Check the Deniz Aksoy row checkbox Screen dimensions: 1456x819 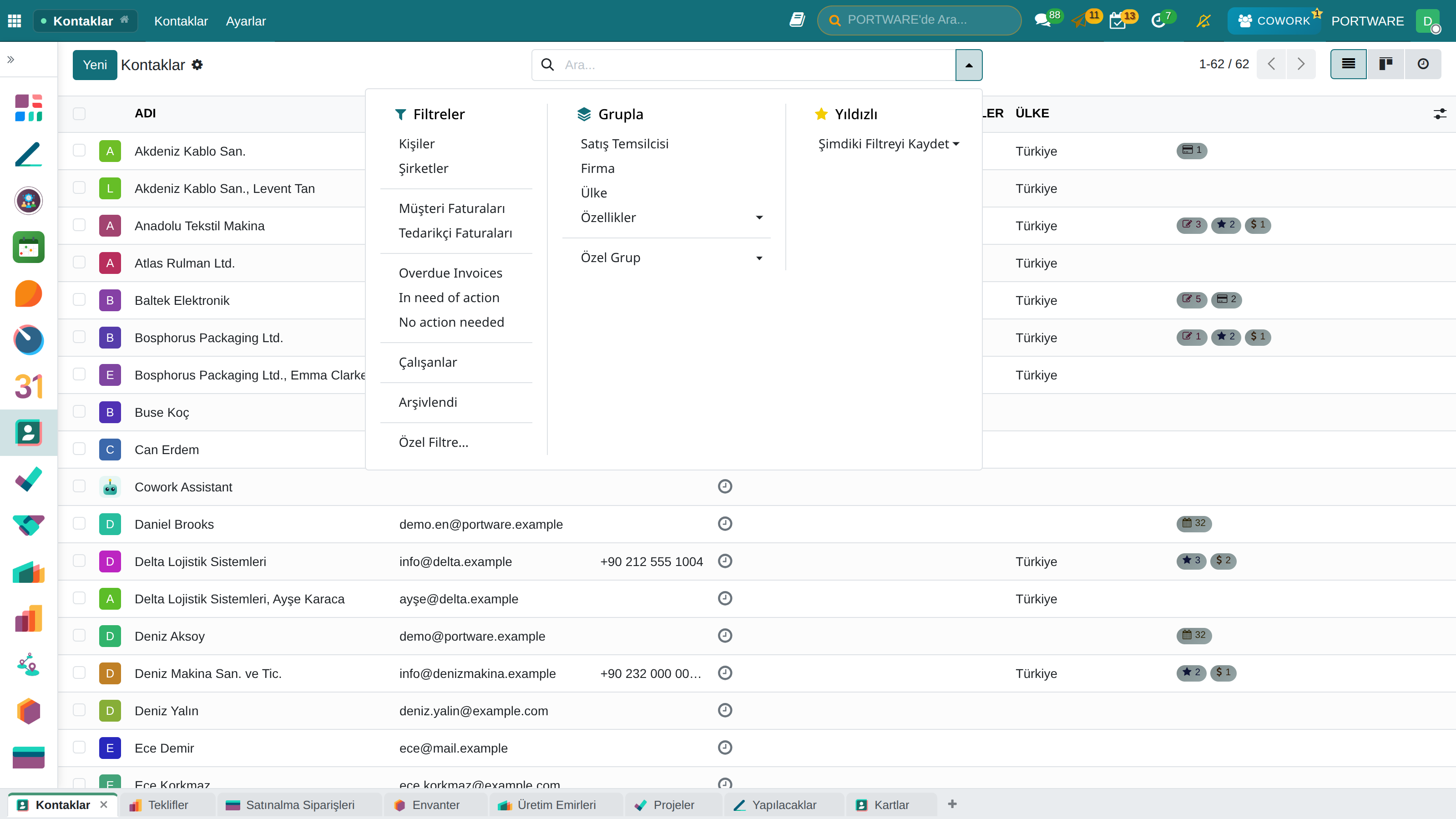(x=79, y=635)
